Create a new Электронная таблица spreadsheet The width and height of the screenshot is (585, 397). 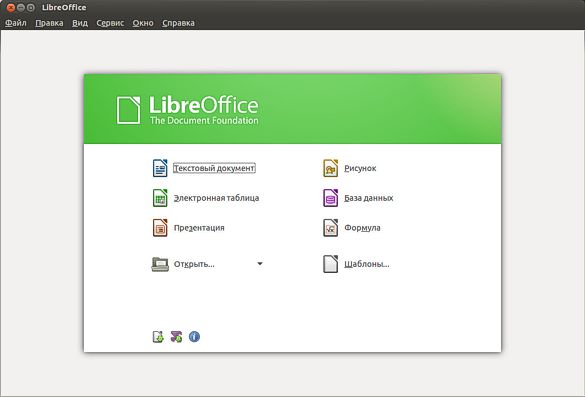(x=206, y=198)
